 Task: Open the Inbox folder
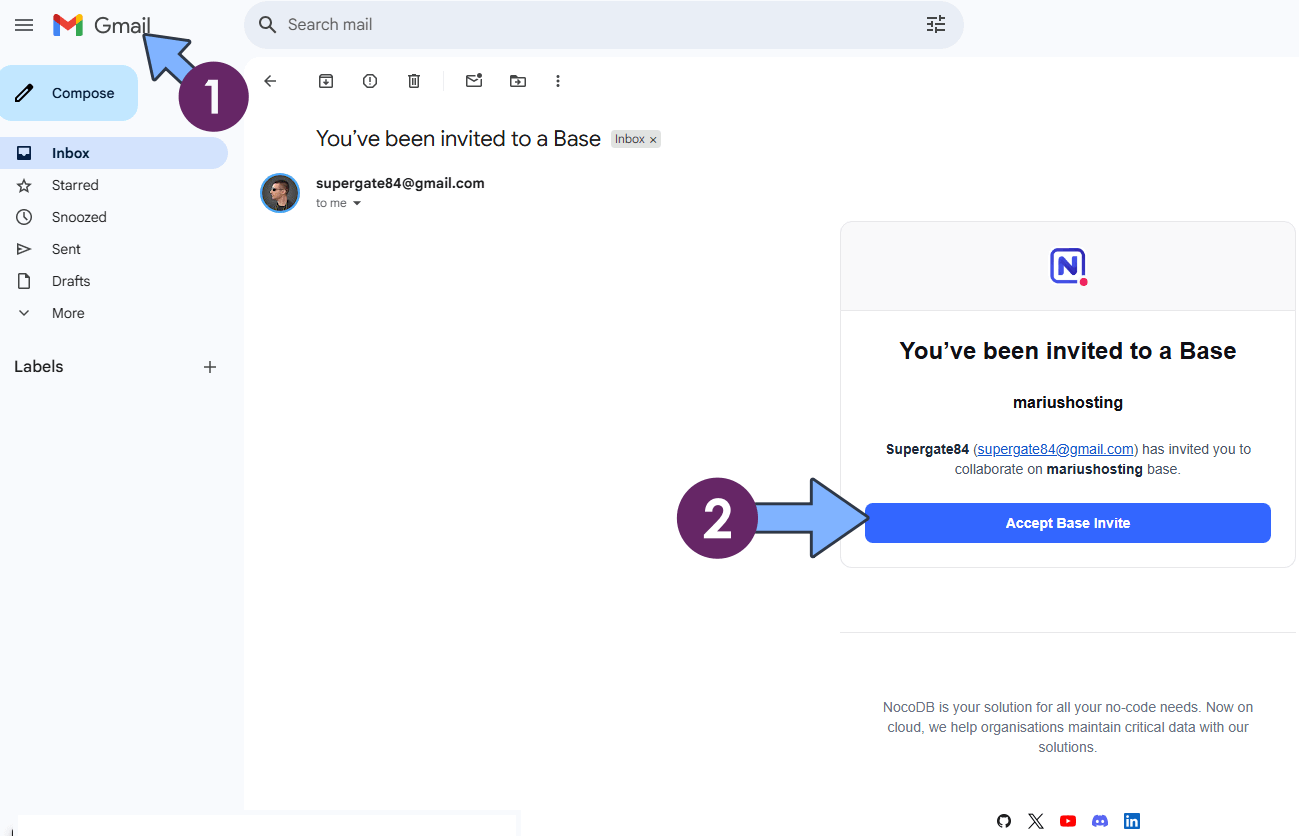pyautogui.click(x=114, y=153)
